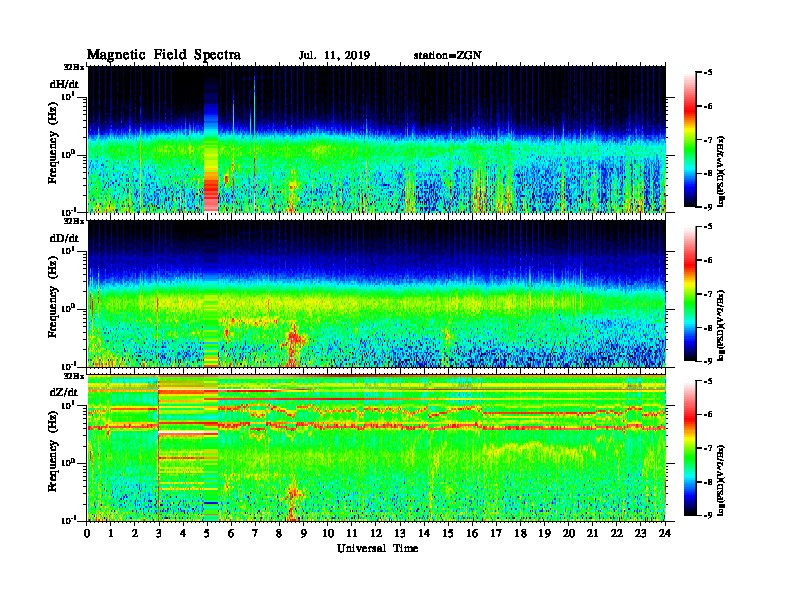Click hour '20' on the time axis
The image size is (792, 612).
(569, 533)
